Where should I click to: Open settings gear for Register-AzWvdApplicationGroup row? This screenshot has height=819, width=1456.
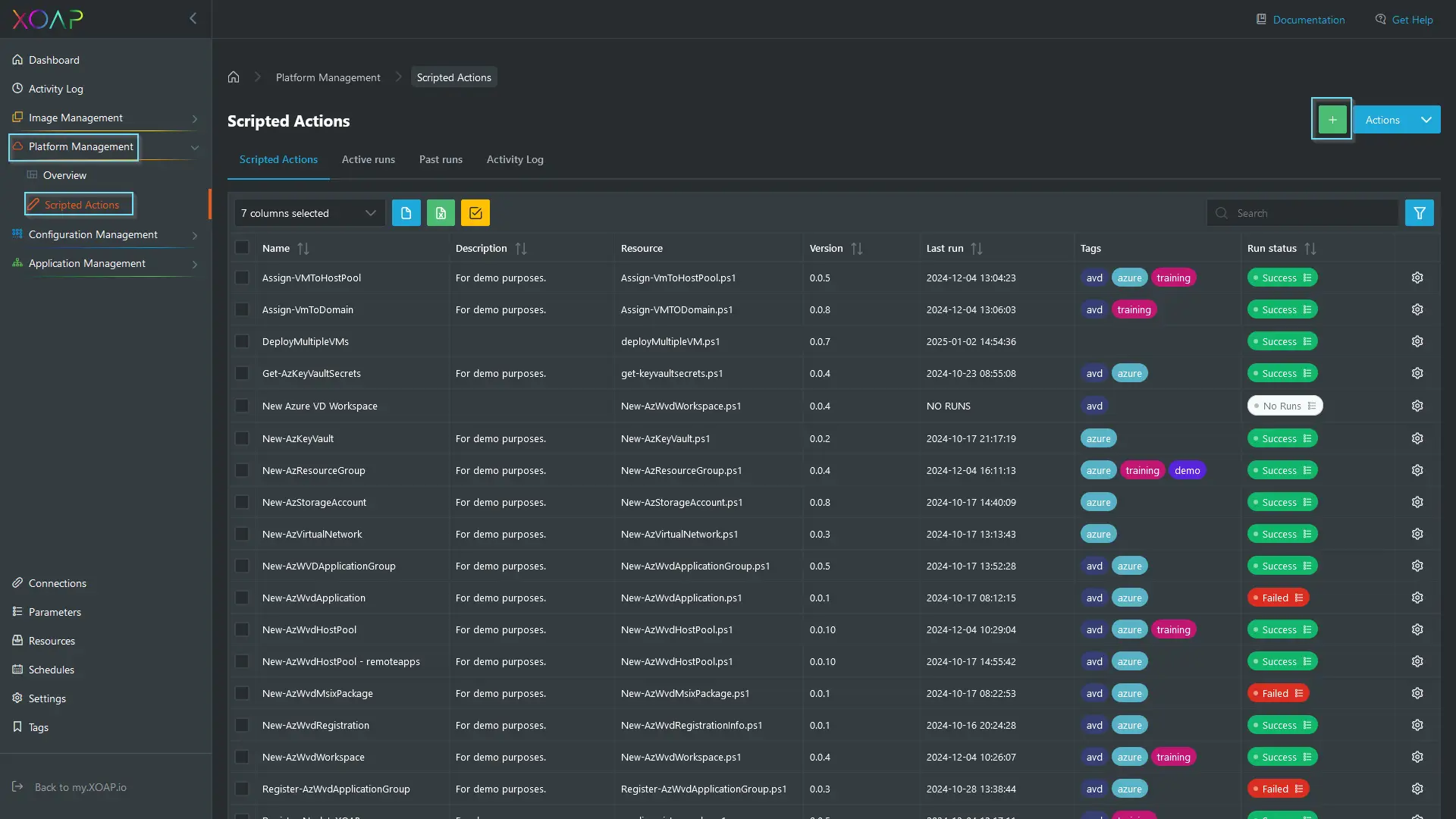click(x=1417, y=789)
